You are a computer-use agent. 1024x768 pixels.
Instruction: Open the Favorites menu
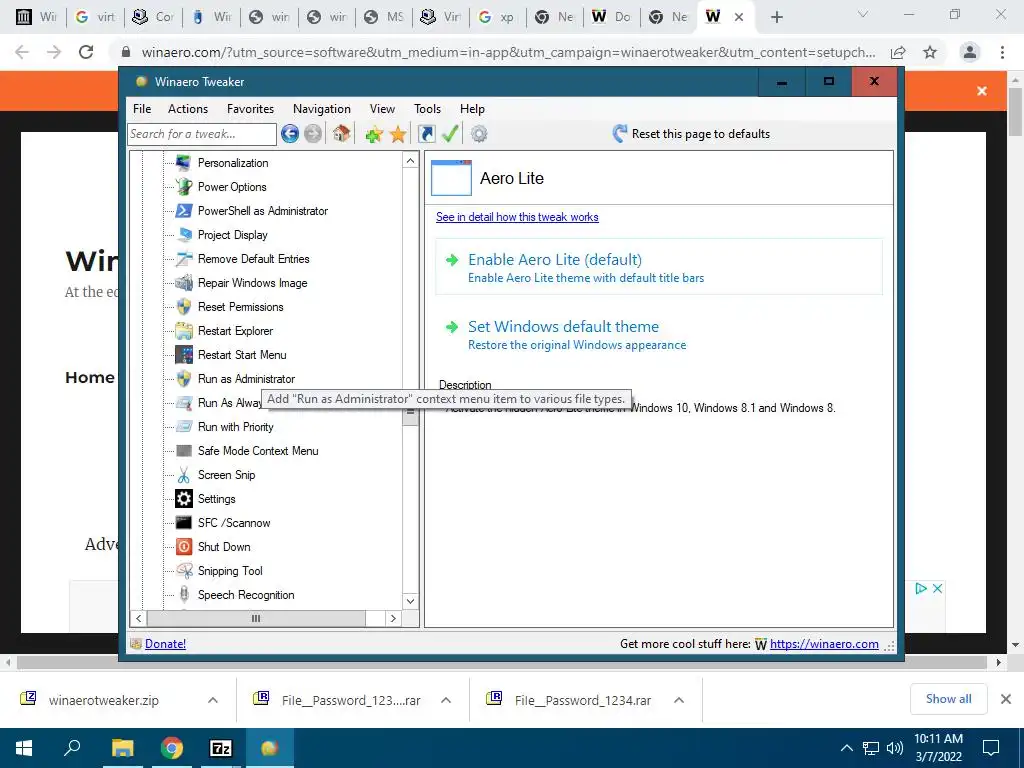click(x=250, y=109)
